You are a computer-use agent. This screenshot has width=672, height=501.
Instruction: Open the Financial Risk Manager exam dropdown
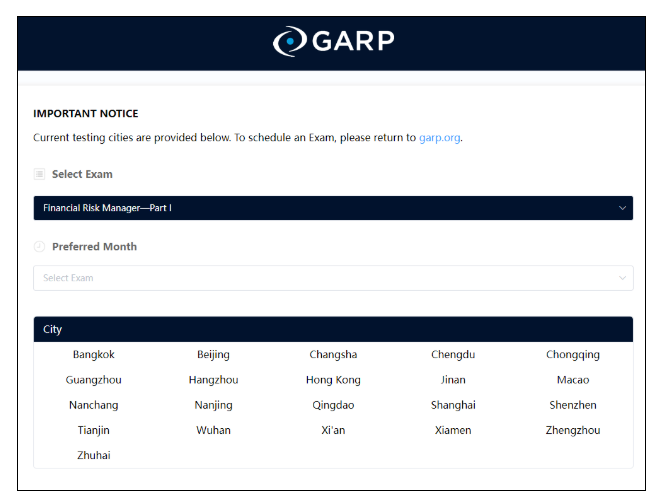click(332, 208)
